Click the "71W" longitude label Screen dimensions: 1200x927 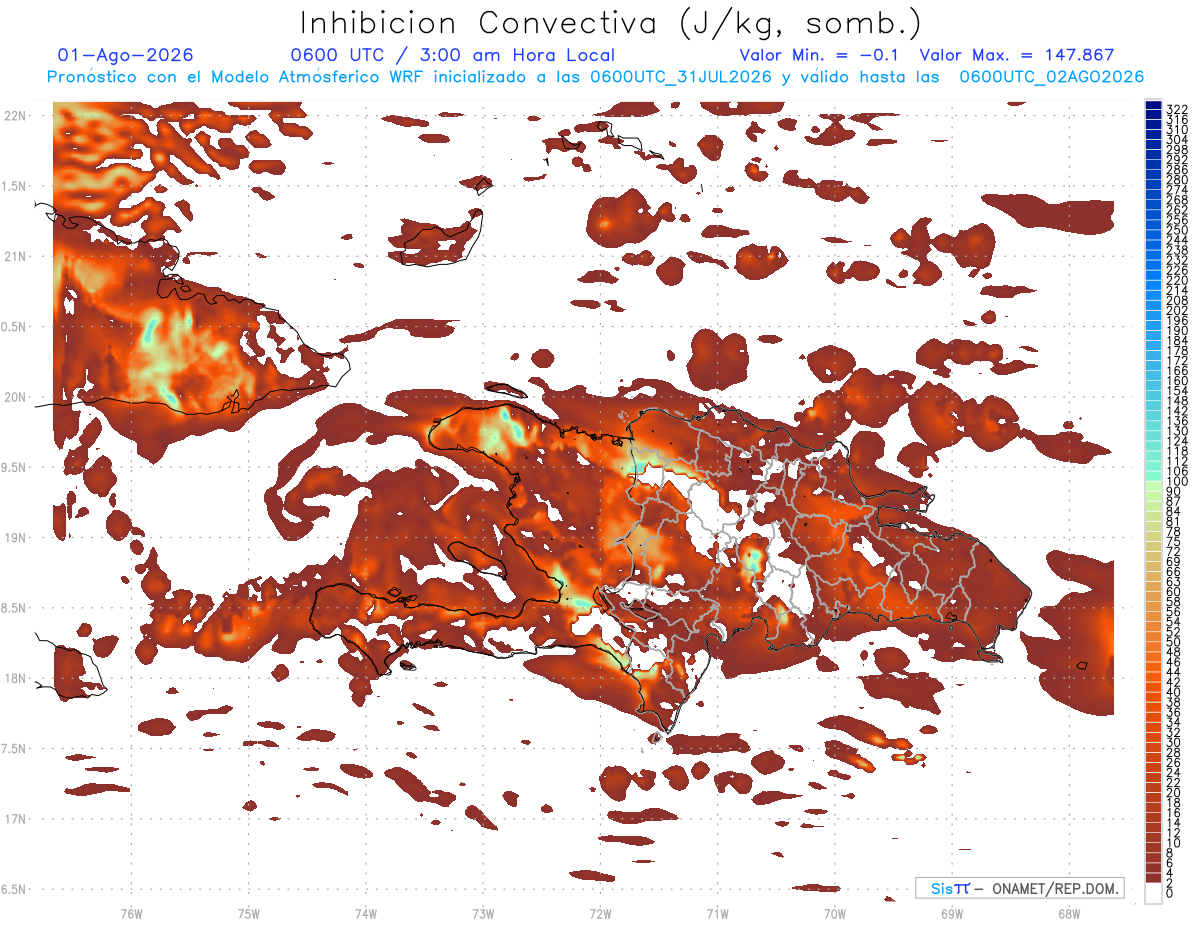click(x=717, y=913)
